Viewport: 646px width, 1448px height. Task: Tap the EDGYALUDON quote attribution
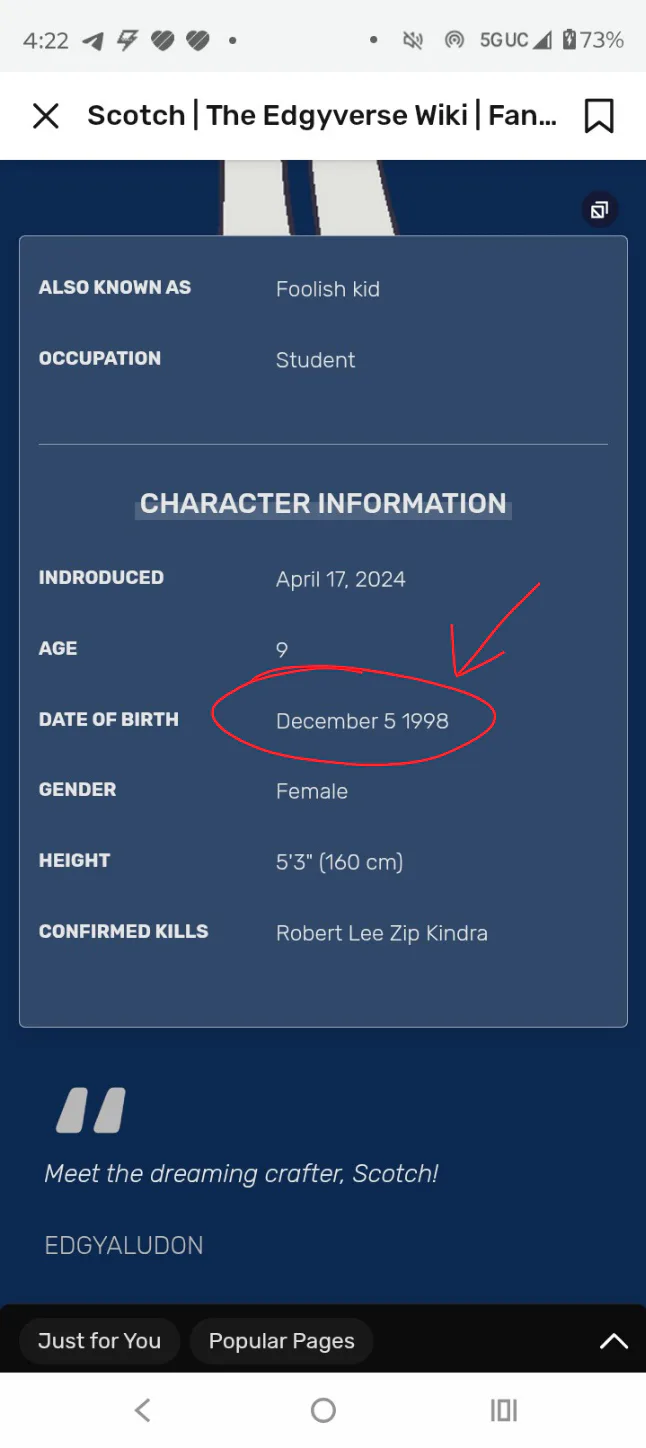pos(124,1245)
